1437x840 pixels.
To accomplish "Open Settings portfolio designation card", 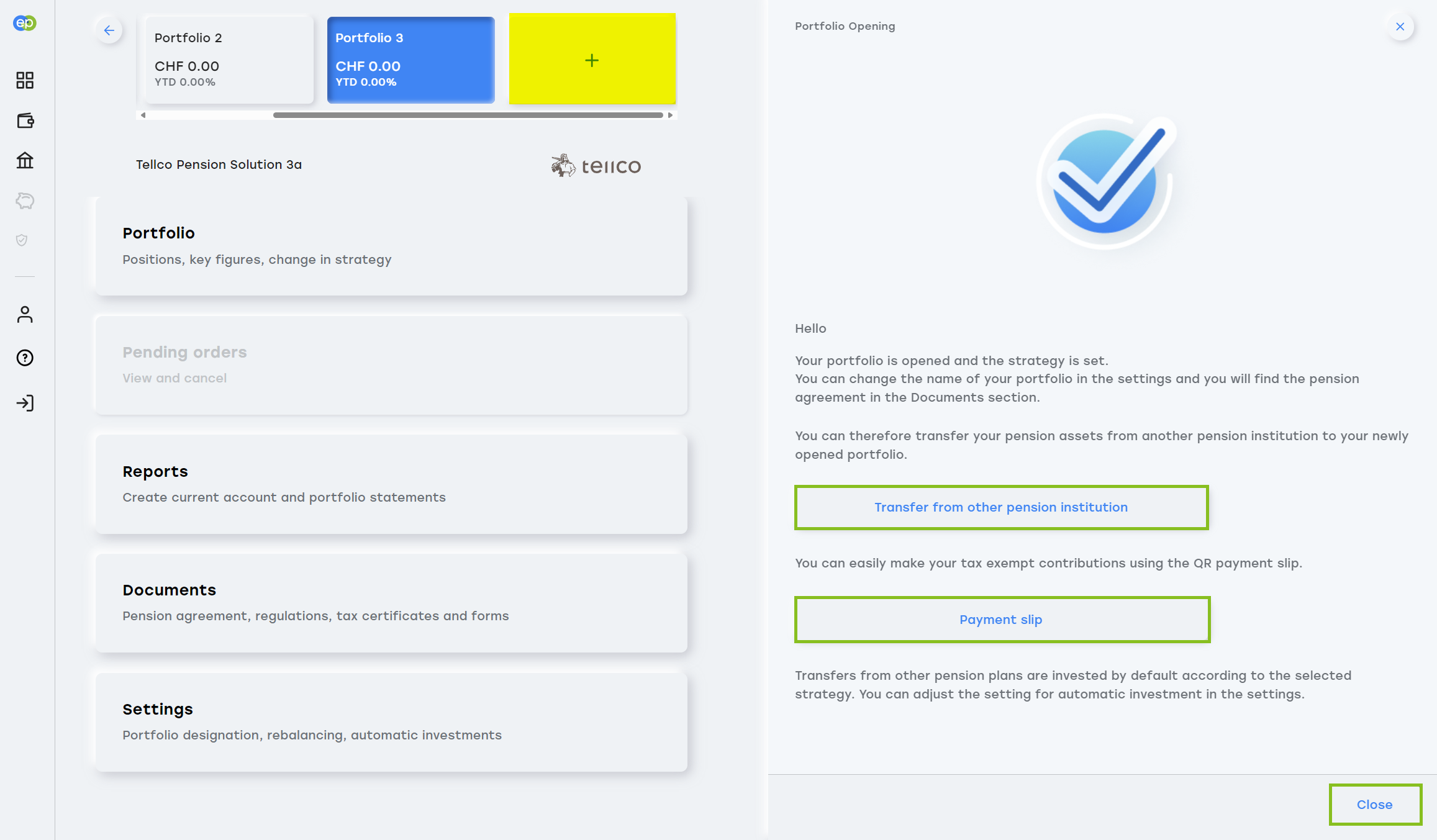I will pos(391,721).
